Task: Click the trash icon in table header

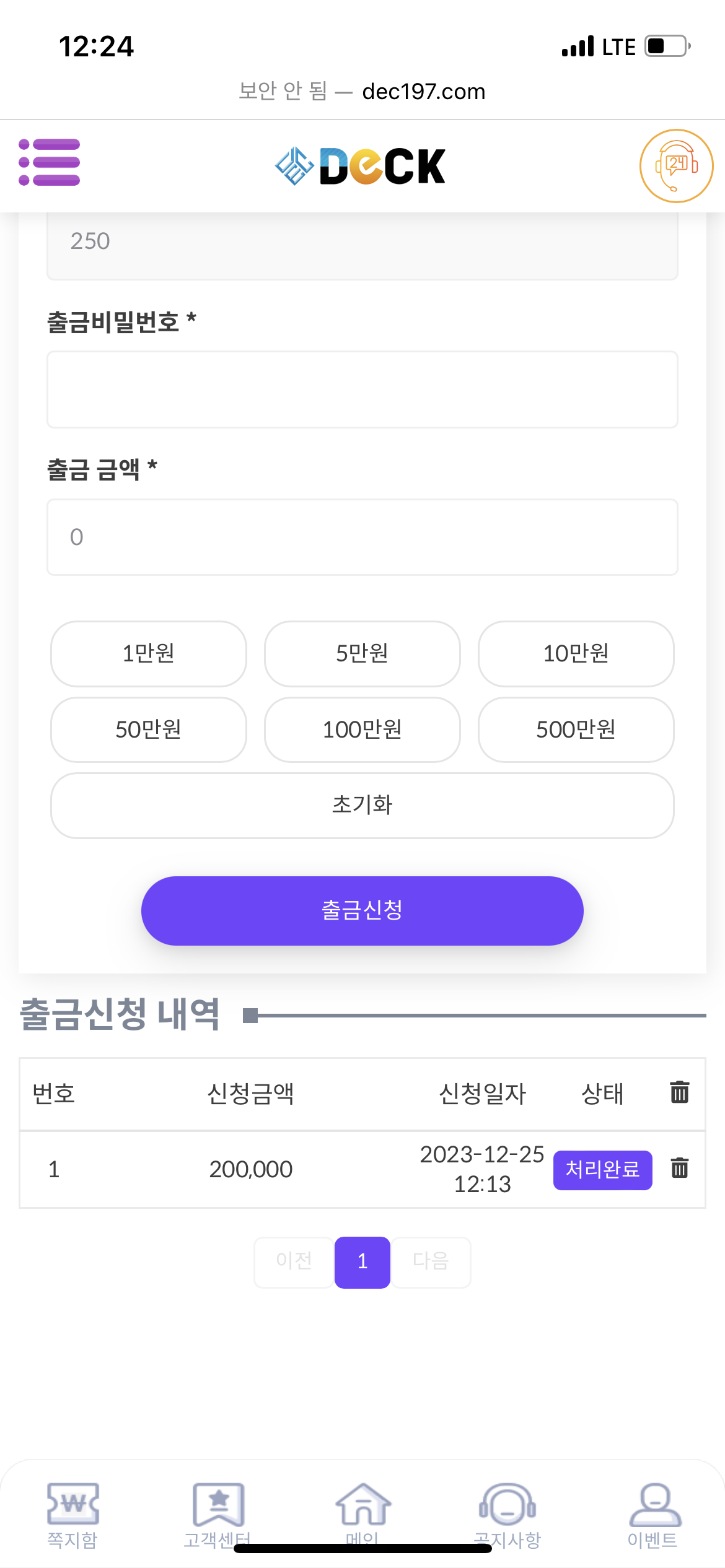Action: pyautogui.click(x=680, y=1092)
